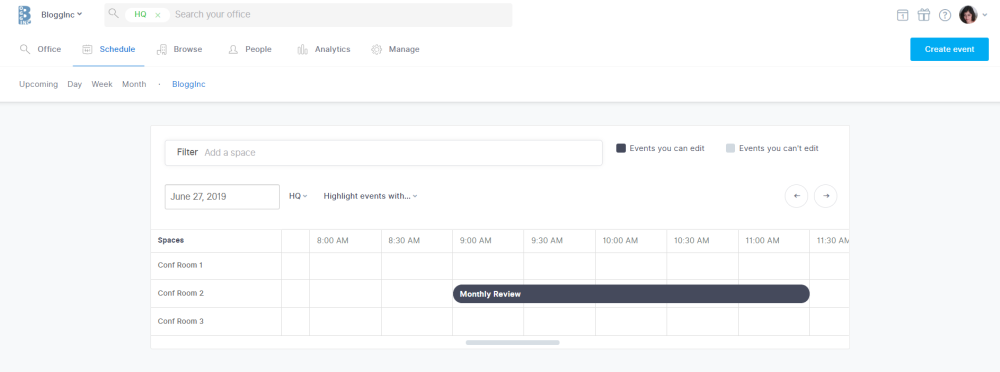The height and width of the screenshot is (372, 1000).
Task: Click the Create event button
Action: (x=949, y=49)
